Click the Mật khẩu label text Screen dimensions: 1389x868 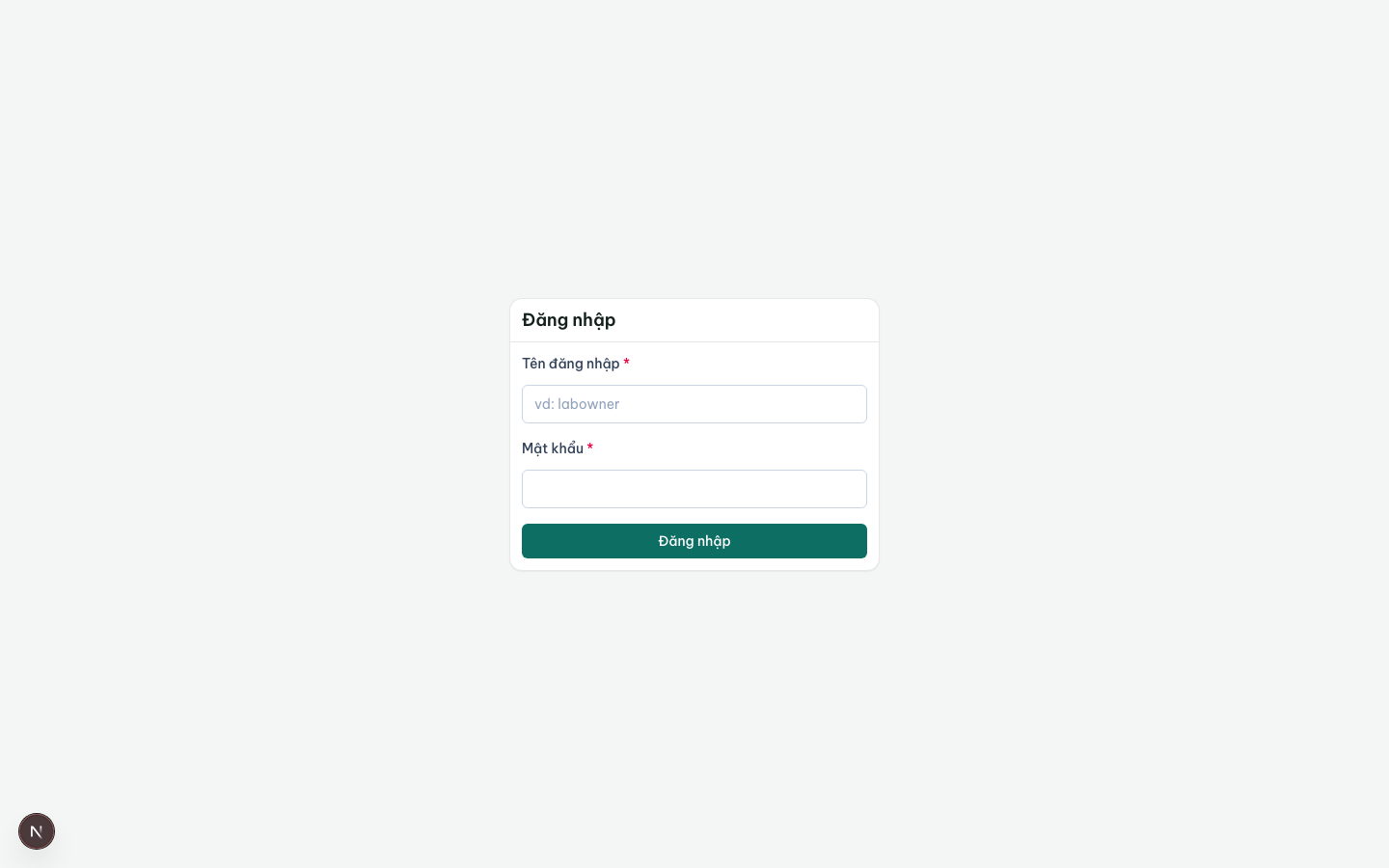coord(553,448)
